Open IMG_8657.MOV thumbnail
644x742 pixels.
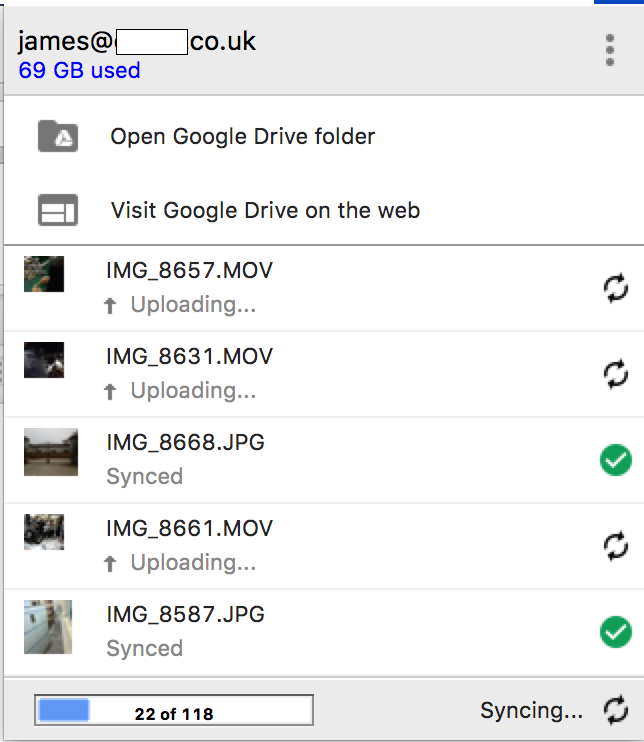tap(44, 274)
